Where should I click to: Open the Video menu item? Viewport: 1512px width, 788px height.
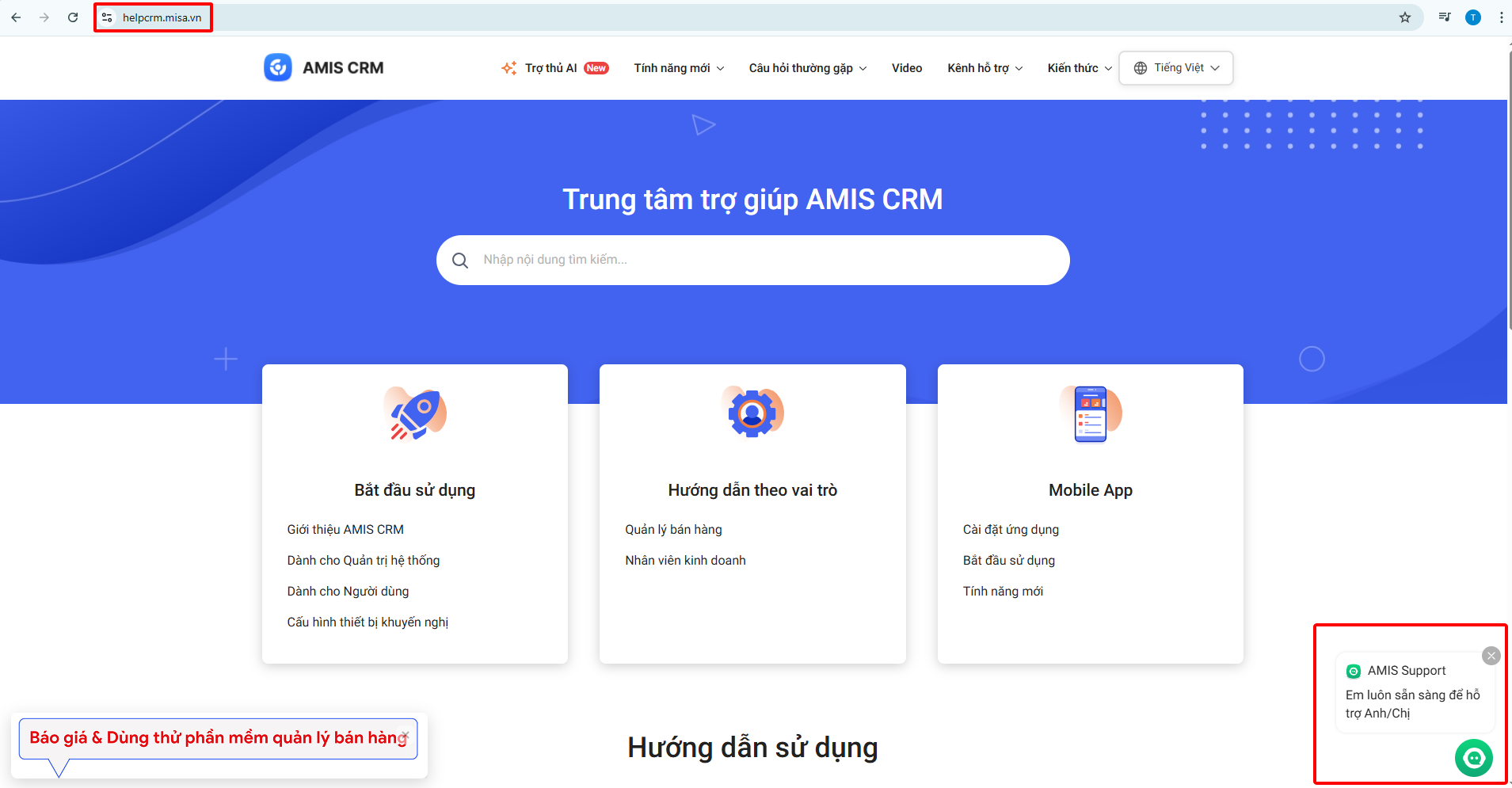tap(907, 68)
